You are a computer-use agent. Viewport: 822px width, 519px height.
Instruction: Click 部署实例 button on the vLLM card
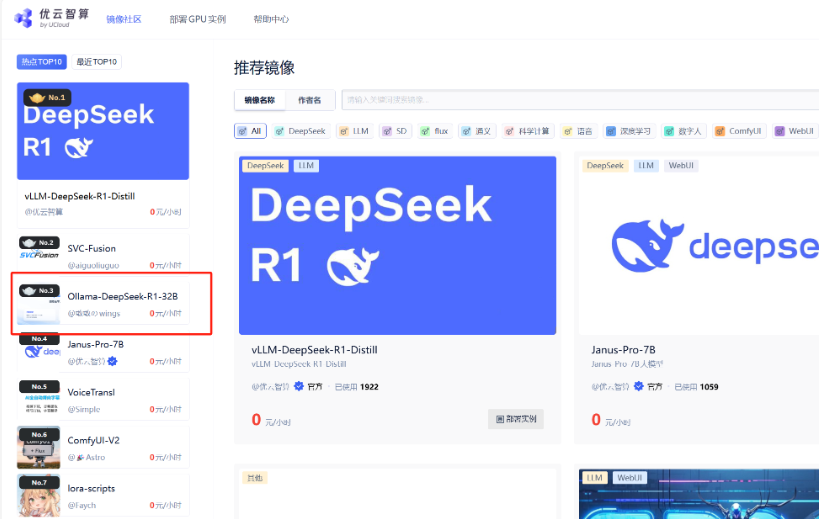(x=516, y=419)
